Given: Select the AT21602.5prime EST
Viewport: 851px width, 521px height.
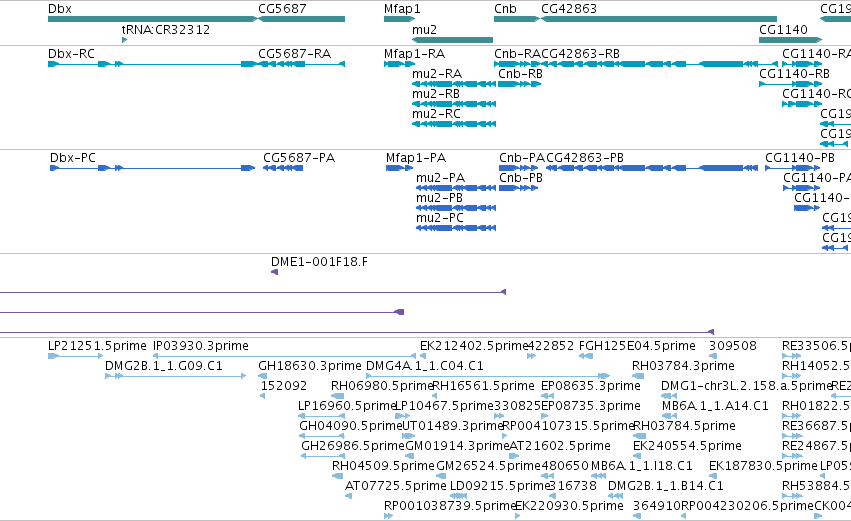Looking at the screenshot, I should 515,456.
